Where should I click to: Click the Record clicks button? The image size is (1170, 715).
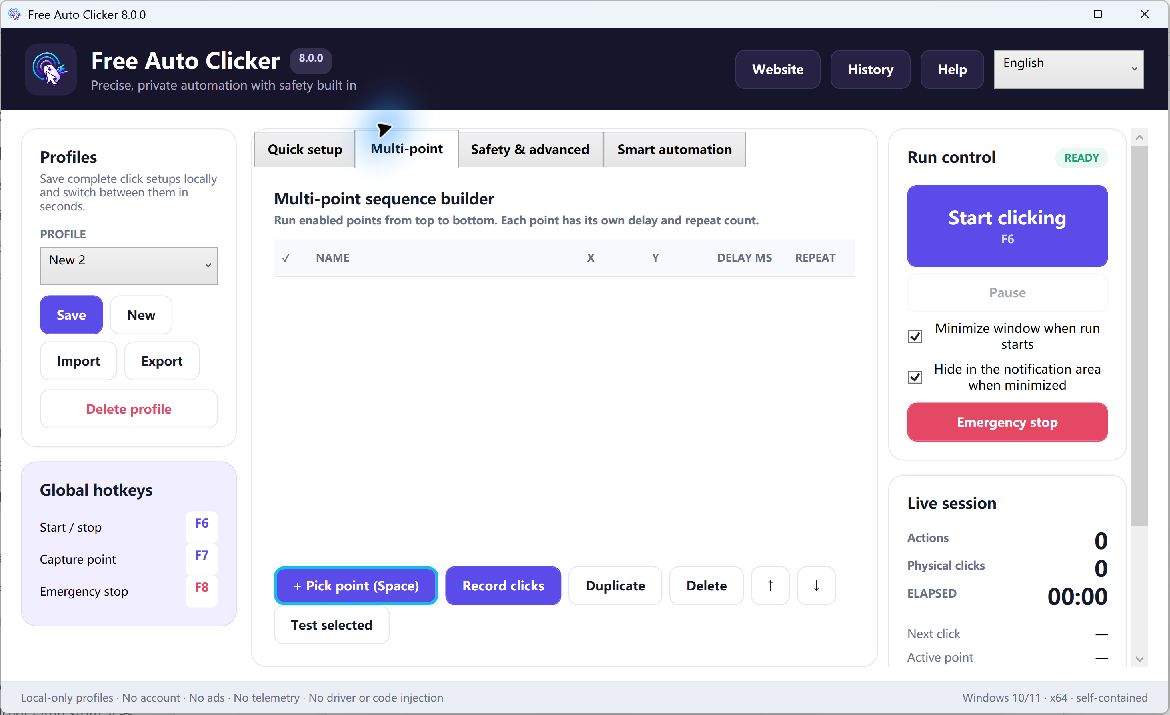(503, 586)
